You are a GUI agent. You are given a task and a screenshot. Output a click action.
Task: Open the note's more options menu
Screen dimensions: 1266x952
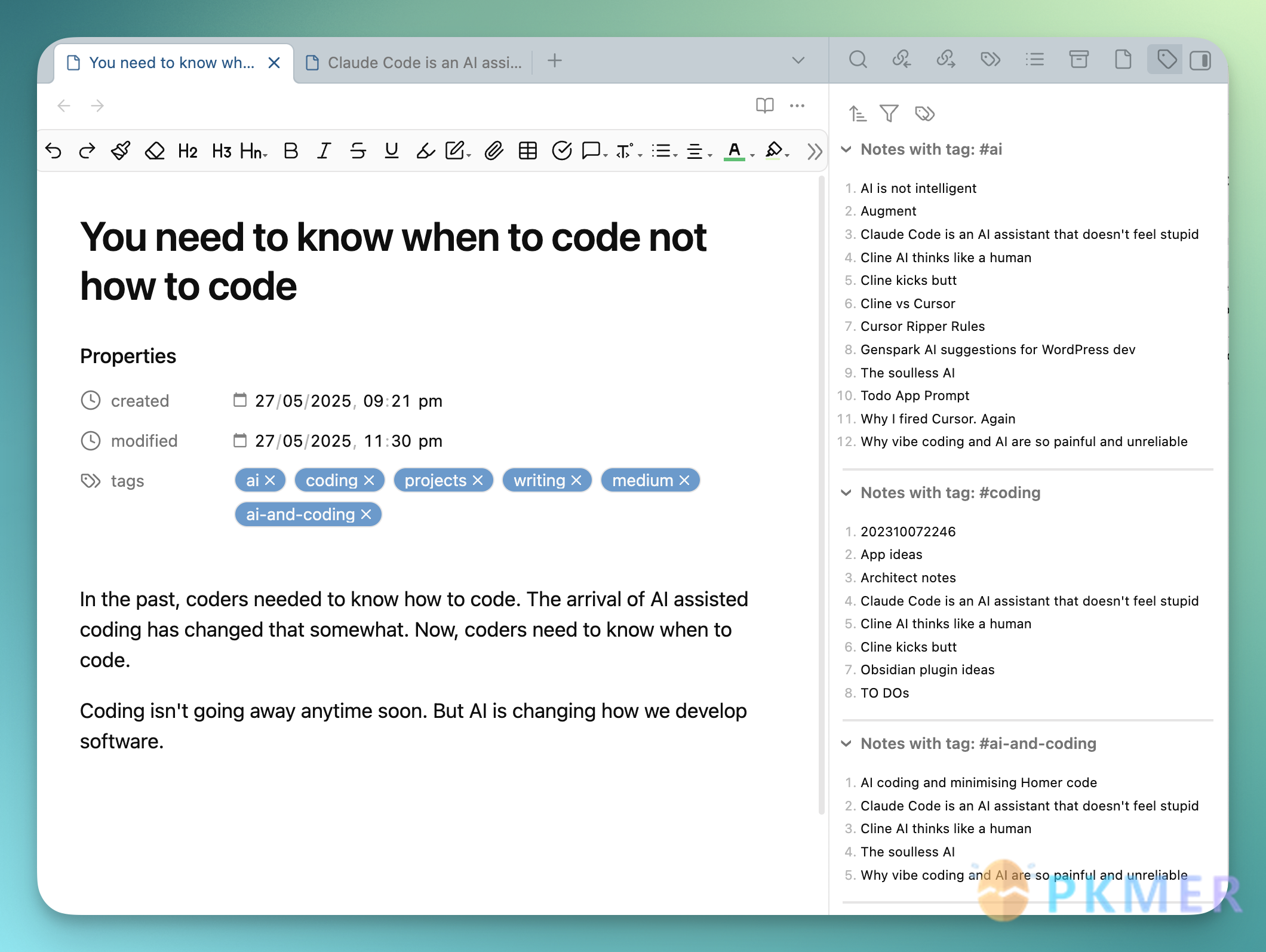tap(797, 106)
